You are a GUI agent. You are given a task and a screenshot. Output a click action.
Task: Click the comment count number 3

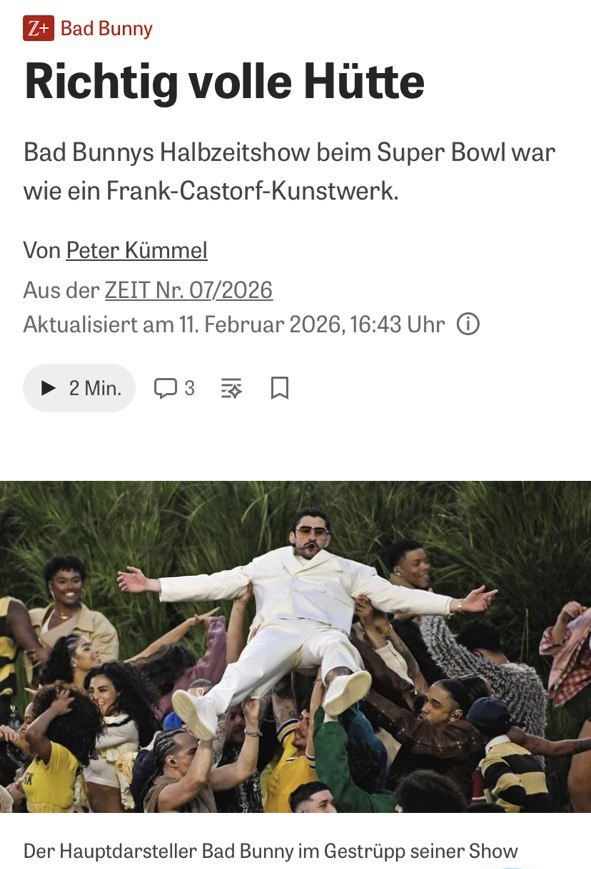pyautogui.click(x=190, y=388)
